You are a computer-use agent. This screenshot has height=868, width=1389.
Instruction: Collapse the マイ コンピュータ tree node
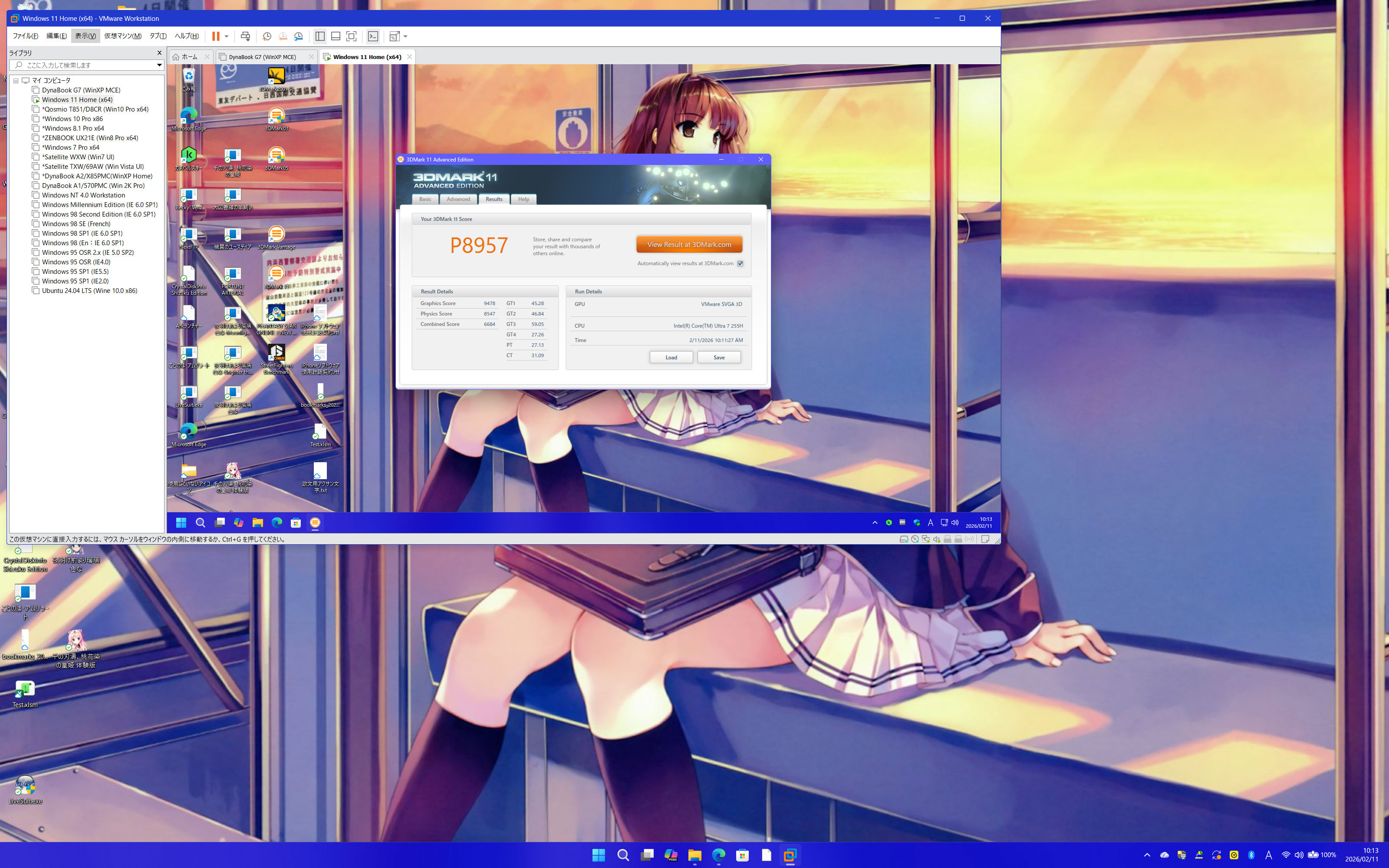pos(16,80)
